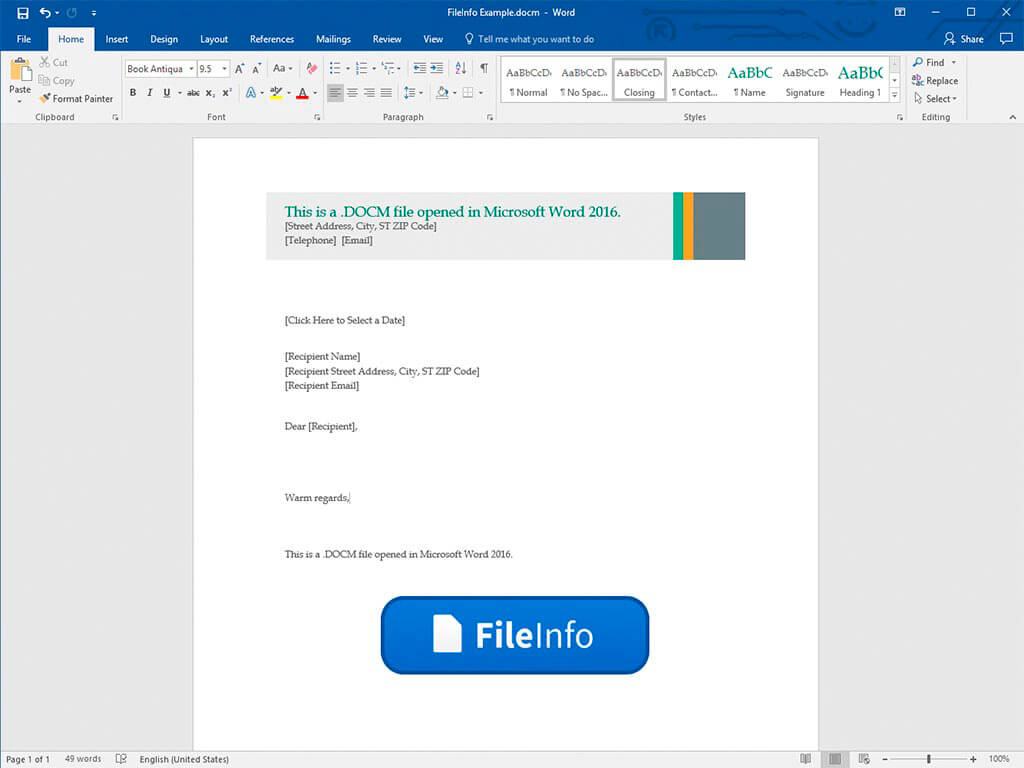The width and height of the screenshot is (1024, 768).
Task: Center-align the paragraph text
Action: coord(352,93)
